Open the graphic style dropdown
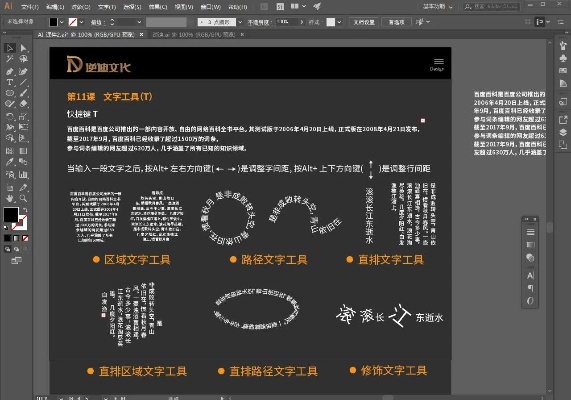The image size is (571, 400). pyautogui.click(x=339, y=22)
